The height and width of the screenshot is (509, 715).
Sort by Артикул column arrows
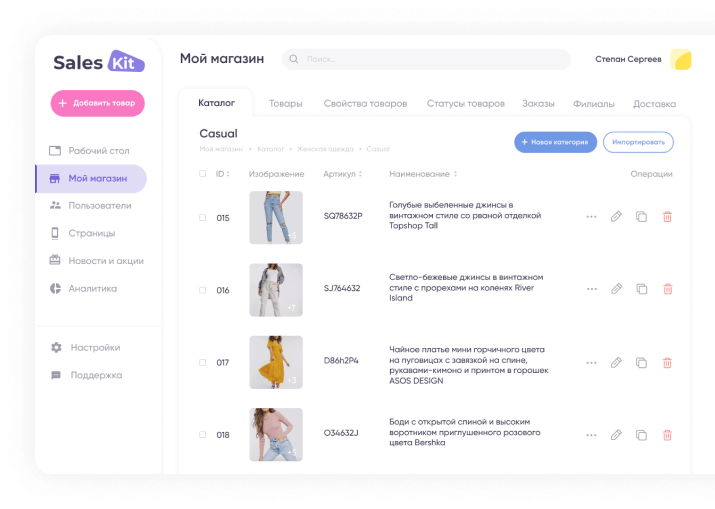360,174
